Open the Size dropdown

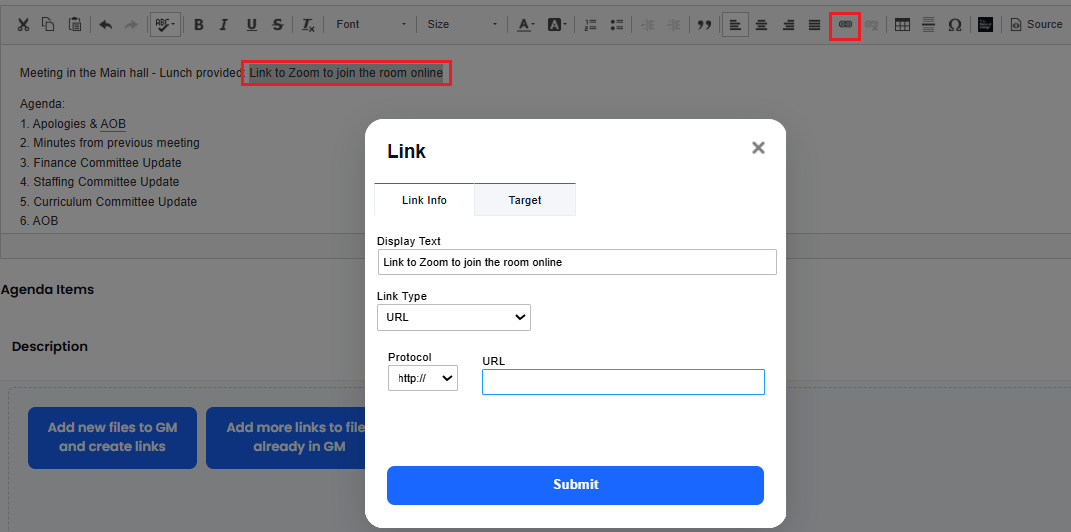(x=462, y=25)
